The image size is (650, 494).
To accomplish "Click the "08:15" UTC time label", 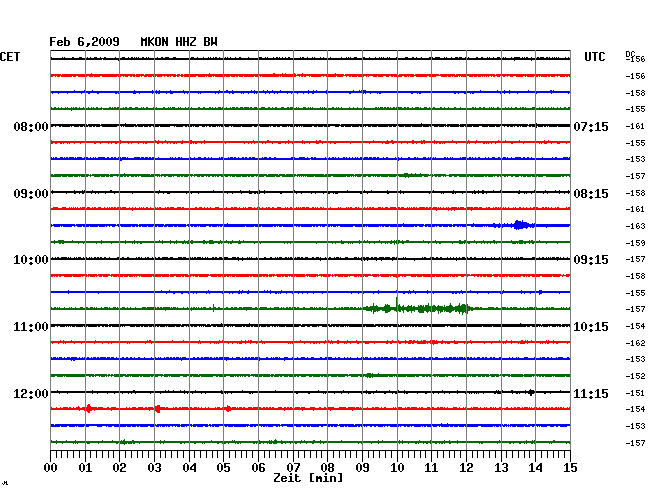I will click(x=591, y=194).
